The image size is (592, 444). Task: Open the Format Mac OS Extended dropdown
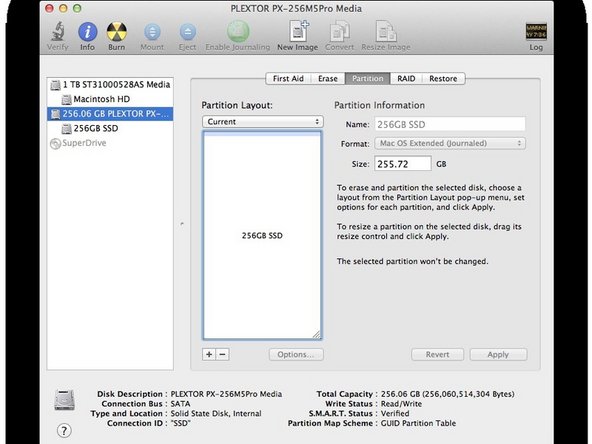click(x=450, y=143)
